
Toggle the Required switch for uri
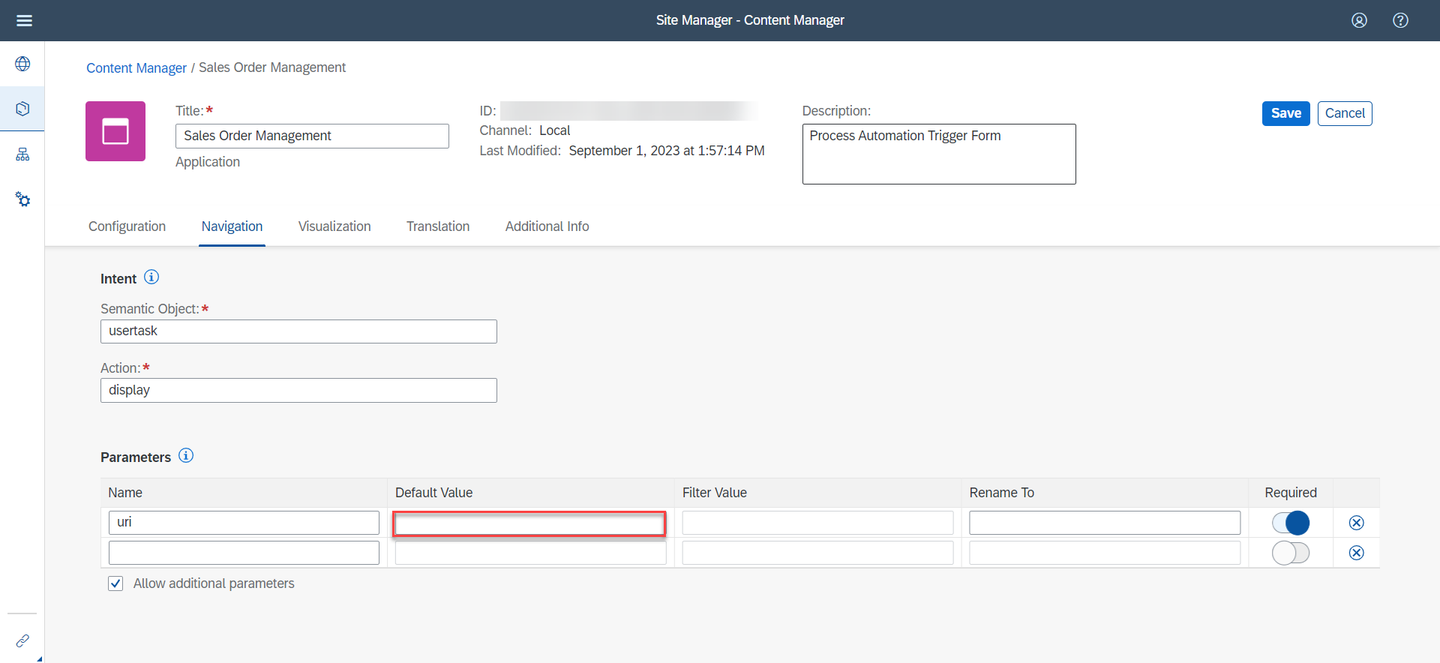coord(1290,522)
